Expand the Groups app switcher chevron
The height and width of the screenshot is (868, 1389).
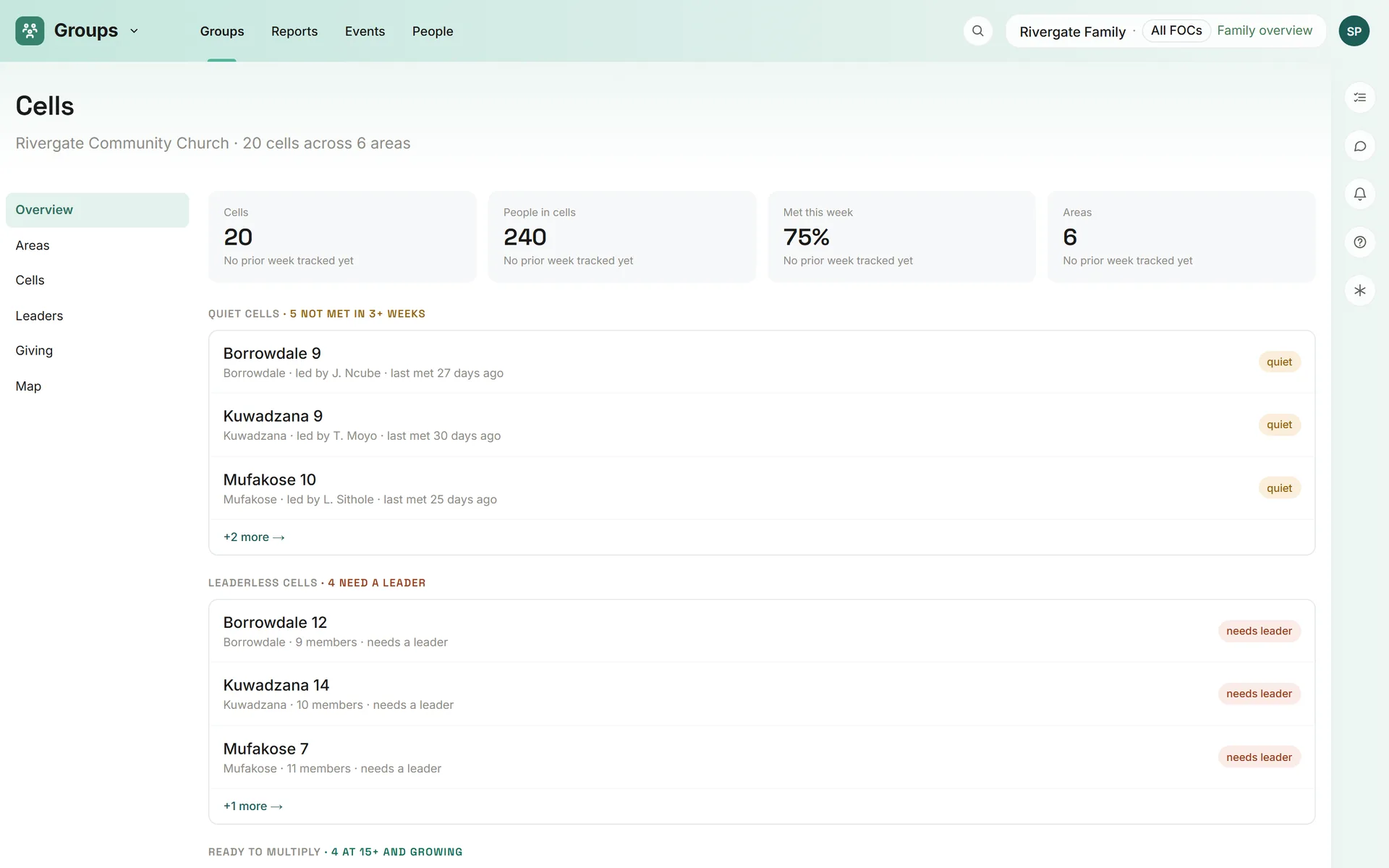coord(134,31)
